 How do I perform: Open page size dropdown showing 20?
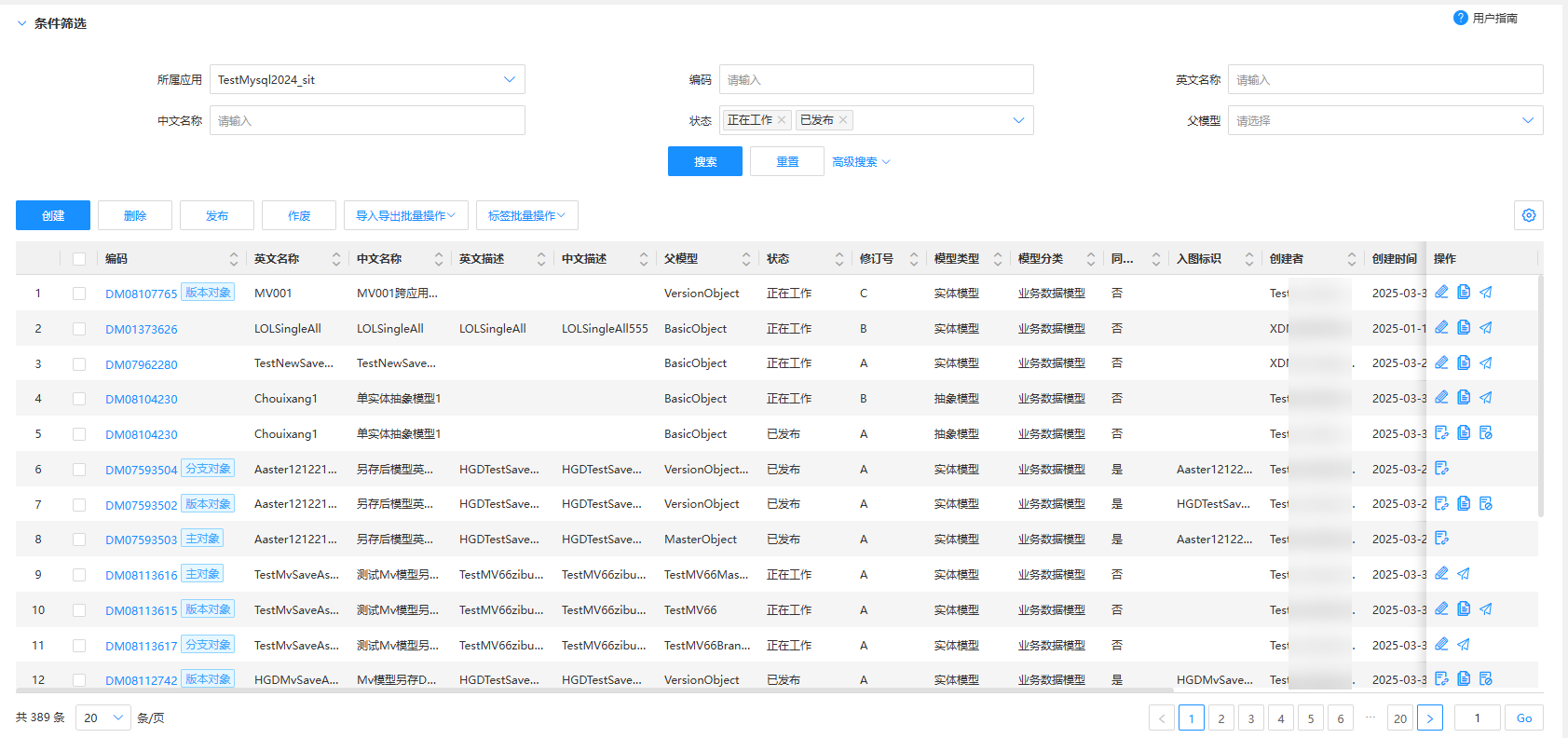pyautogui.click(x=103, y=717)
